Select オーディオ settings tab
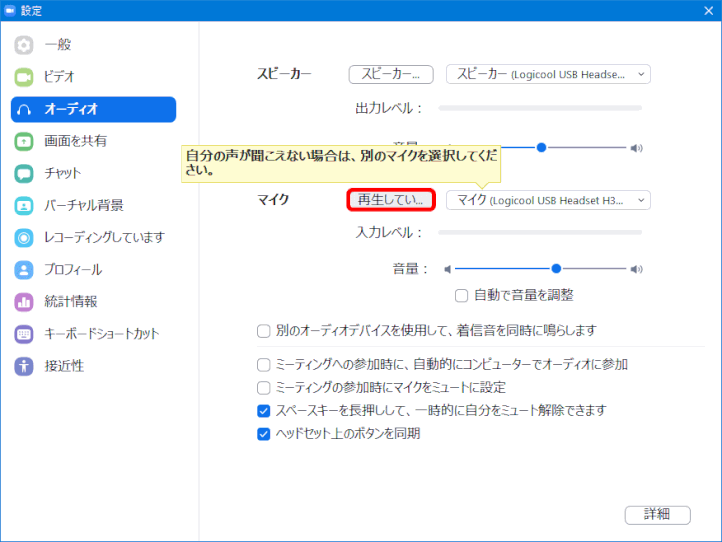This screenshot has width=722, height=542. click(93, 110)
